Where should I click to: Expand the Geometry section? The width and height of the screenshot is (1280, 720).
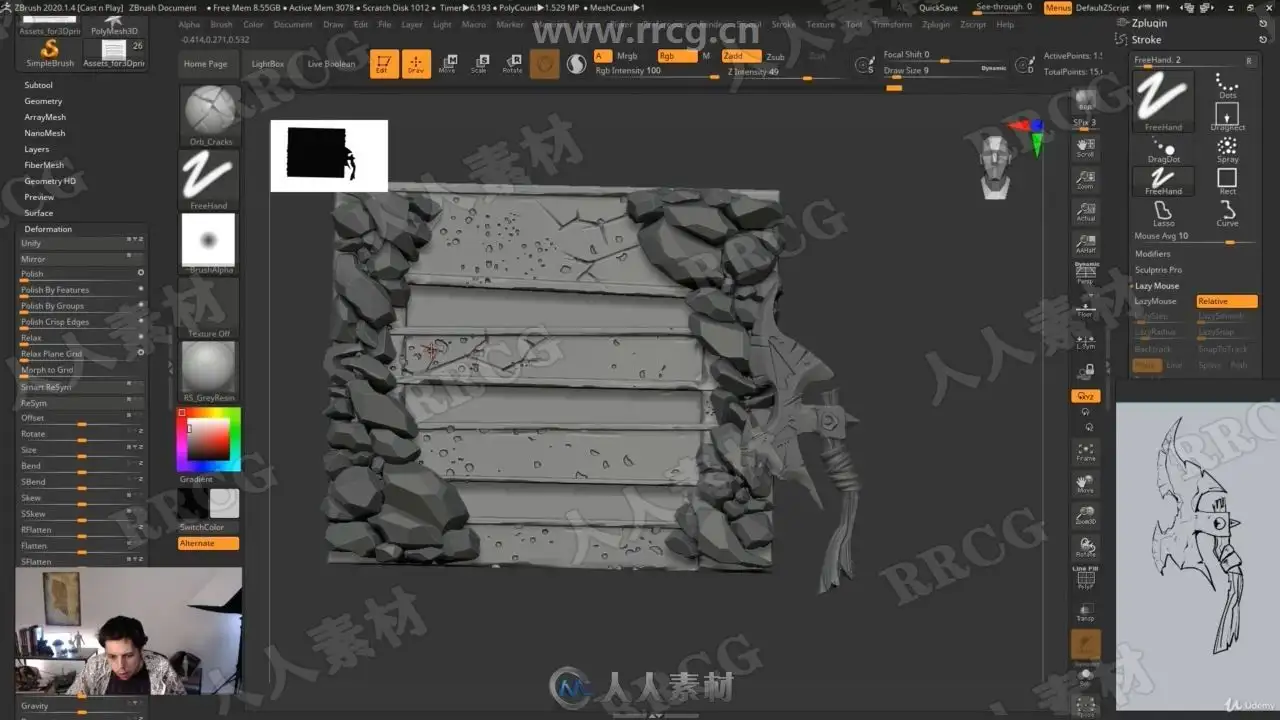(x=43, y=101)
